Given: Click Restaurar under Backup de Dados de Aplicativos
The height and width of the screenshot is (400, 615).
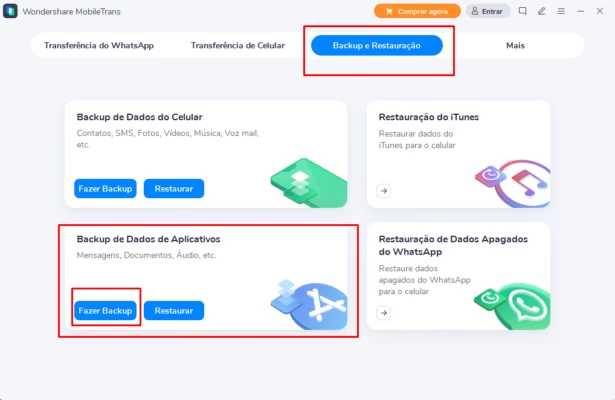Looking at the screenshot, I should (x=174, y=311).
